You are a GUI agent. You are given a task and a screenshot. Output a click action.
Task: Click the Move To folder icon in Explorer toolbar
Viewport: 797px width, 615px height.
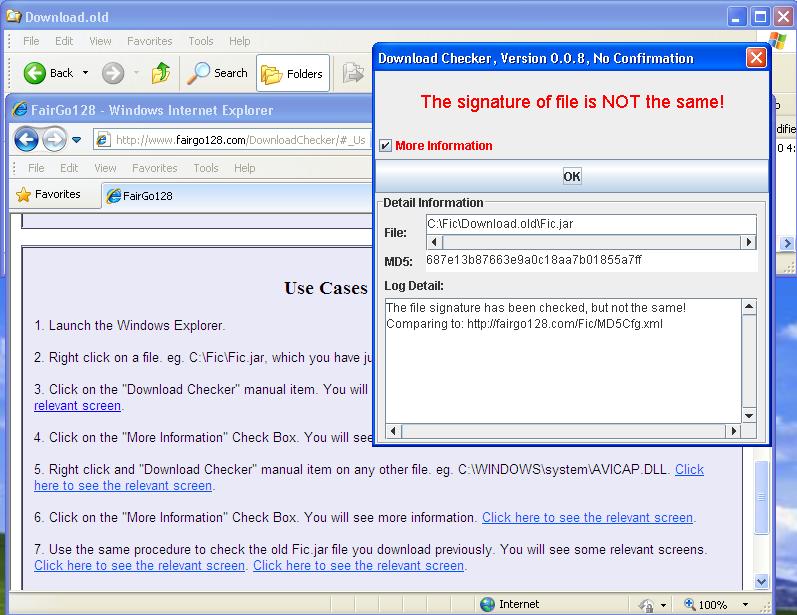coord(353,73)
